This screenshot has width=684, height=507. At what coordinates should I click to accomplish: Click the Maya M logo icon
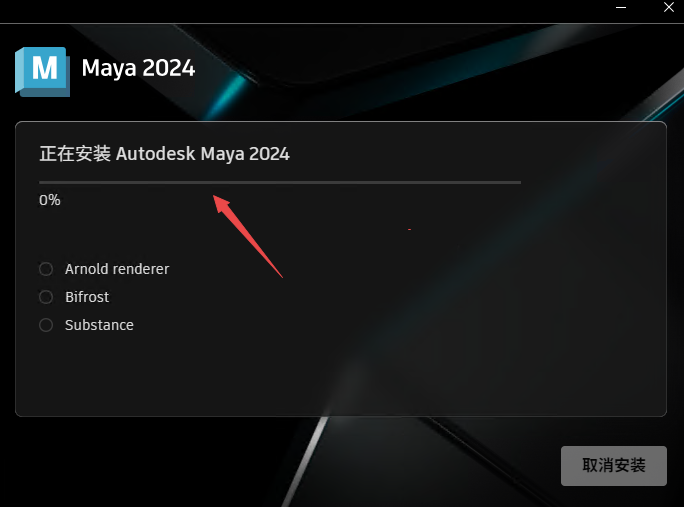(42, 72)
